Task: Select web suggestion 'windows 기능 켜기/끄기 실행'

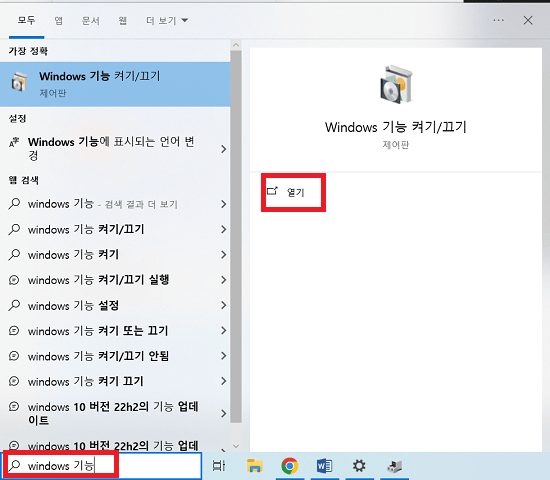Action: click(x=115, y=280)
